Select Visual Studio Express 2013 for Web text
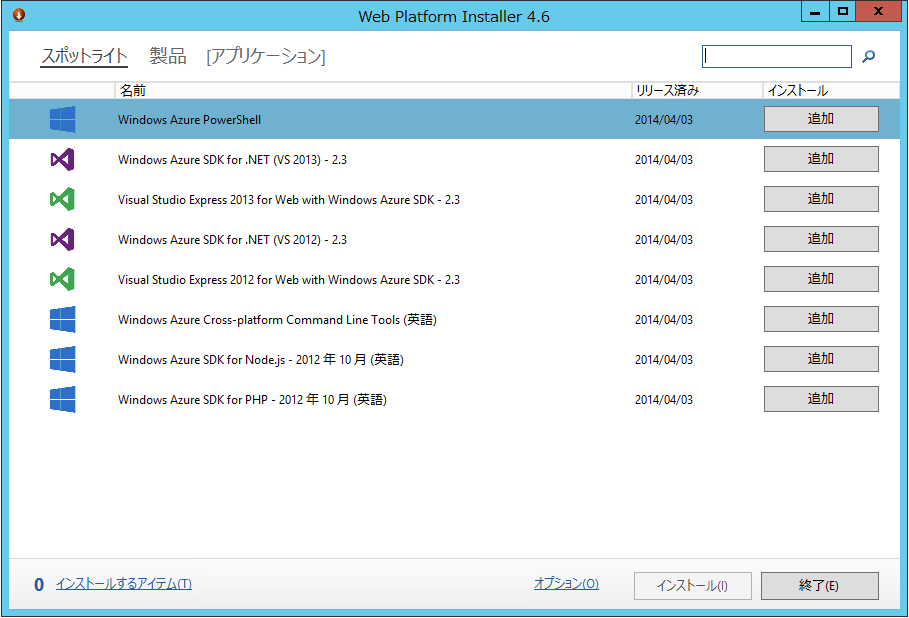 pos(289,199)
